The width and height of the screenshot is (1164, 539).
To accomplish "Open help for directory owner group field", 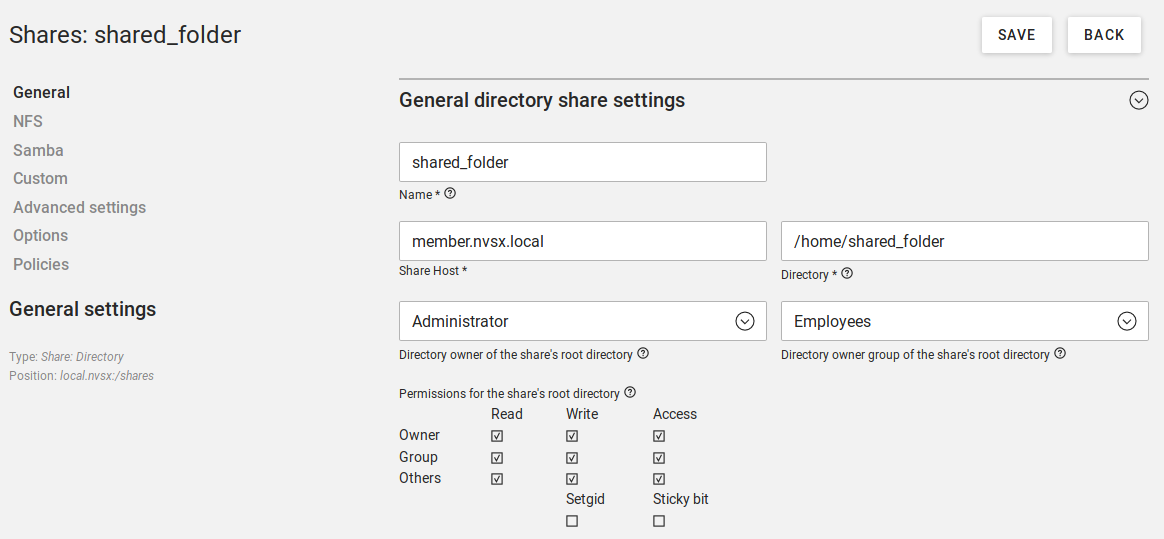I will coord(1060,353).
